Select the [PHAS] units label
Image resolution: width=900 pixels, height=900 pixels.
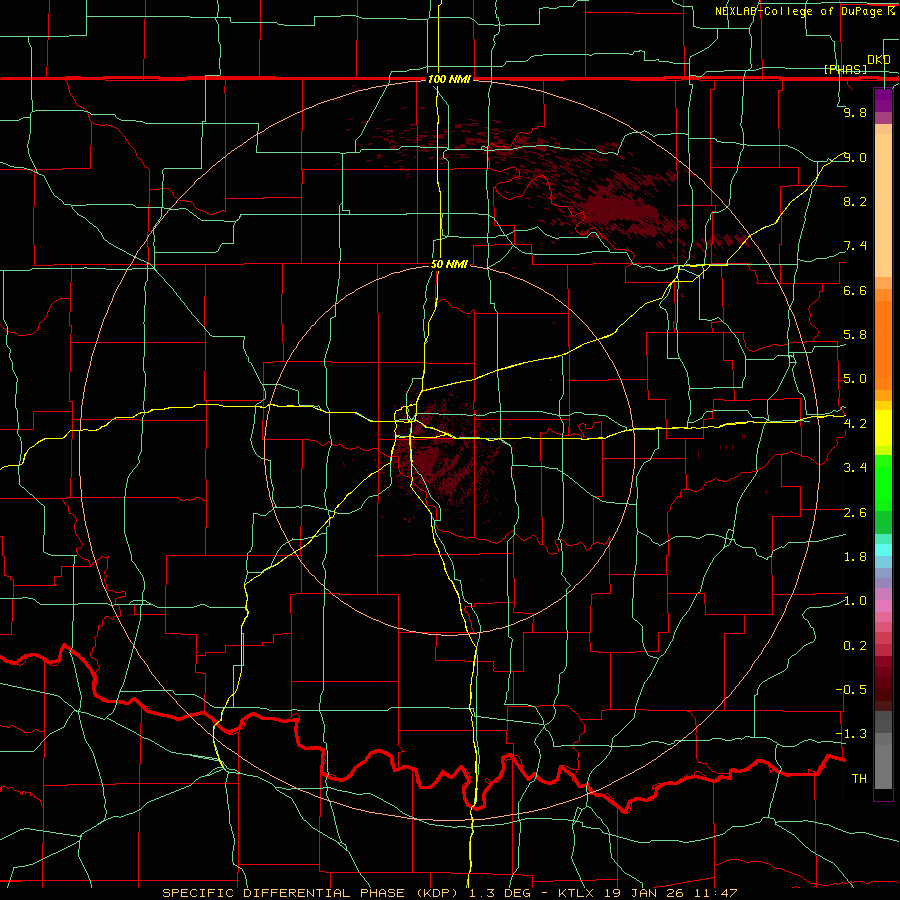pyautogui.click(x=845, y=69)
